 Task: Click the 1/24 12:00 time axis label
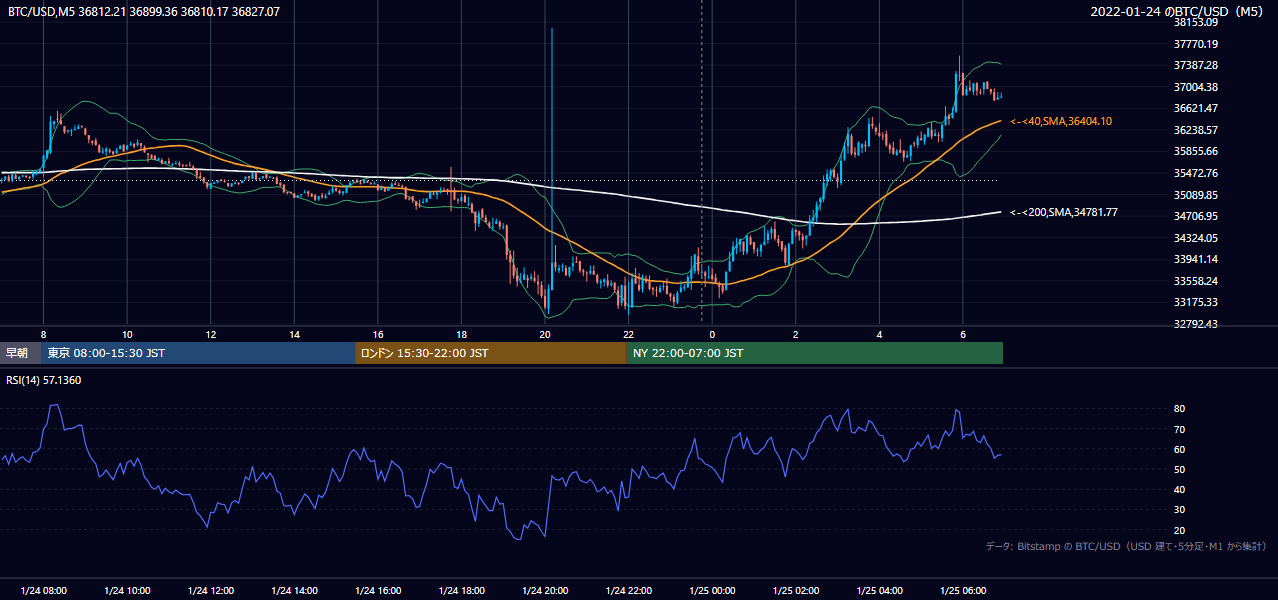tap(210, 591)
